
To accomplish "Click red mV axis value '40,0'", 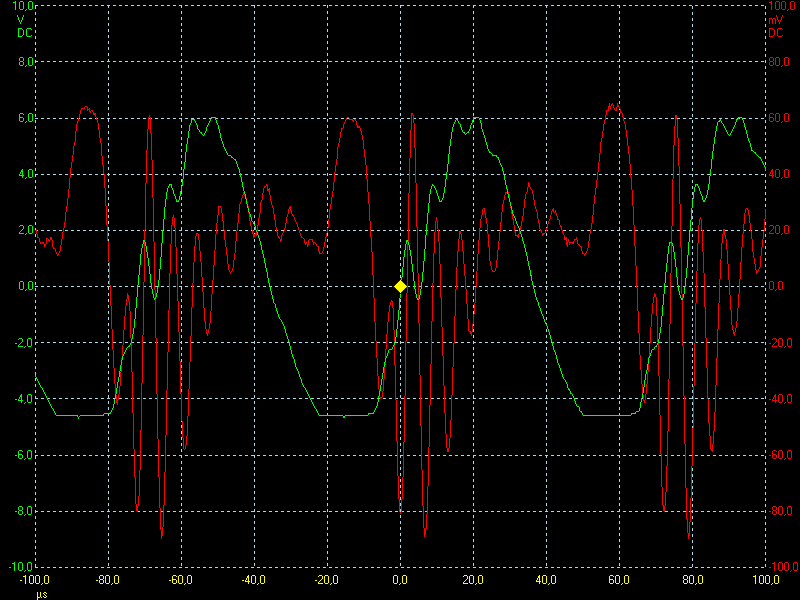I will tap(779, 174).
